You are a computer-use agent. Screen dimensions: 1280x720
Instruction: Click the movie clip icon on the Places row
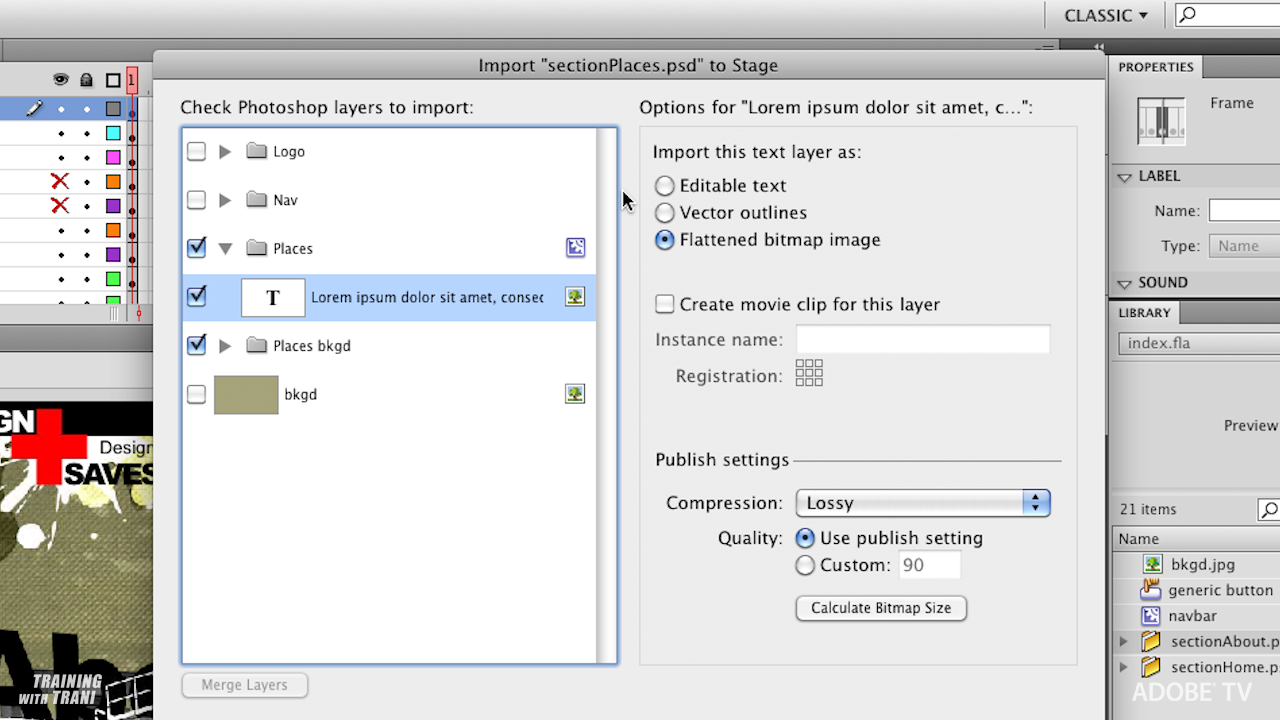[575, 247]
